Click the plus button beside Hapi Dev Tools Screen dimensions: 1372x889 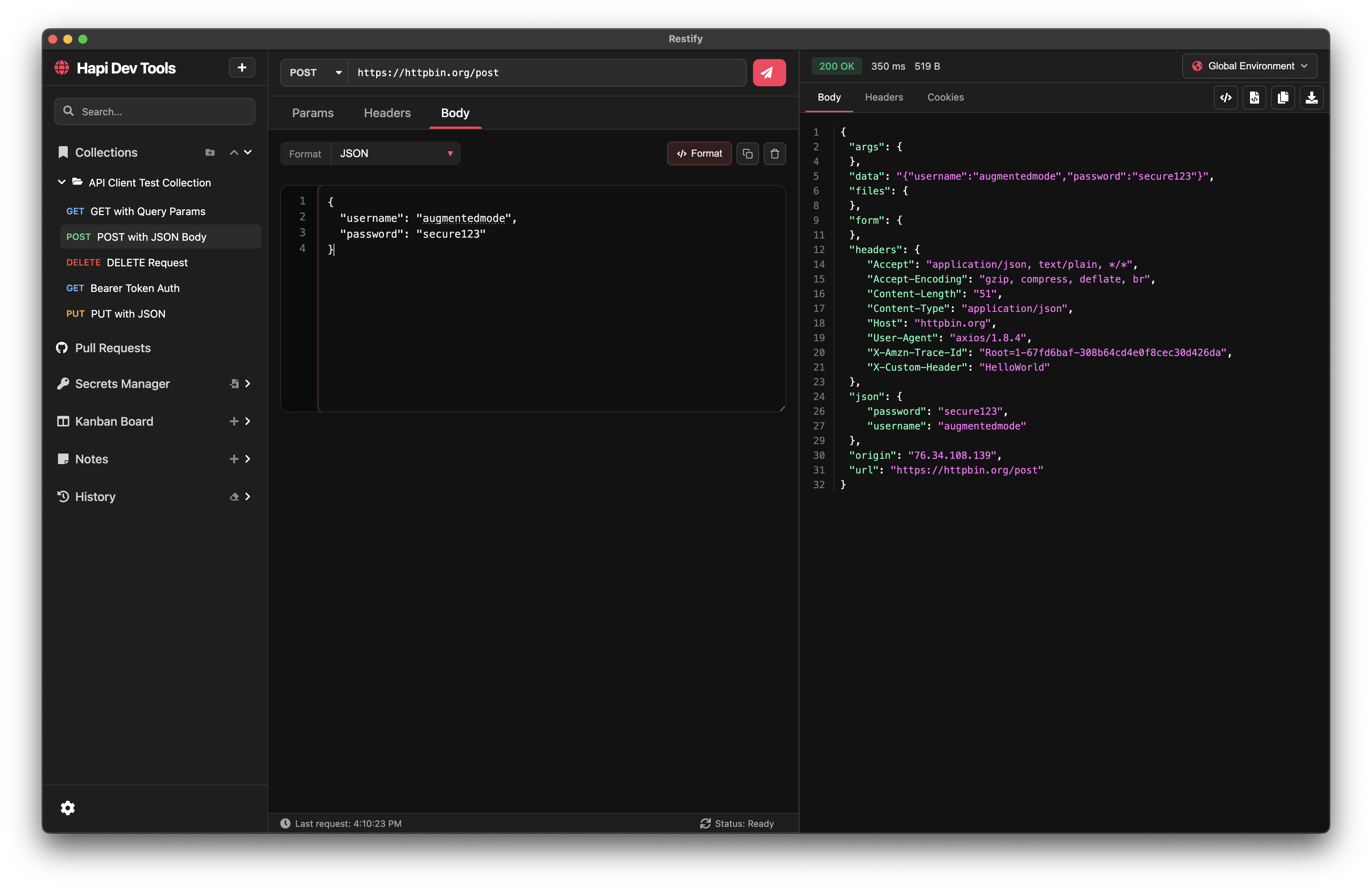[x=242, y=67]
